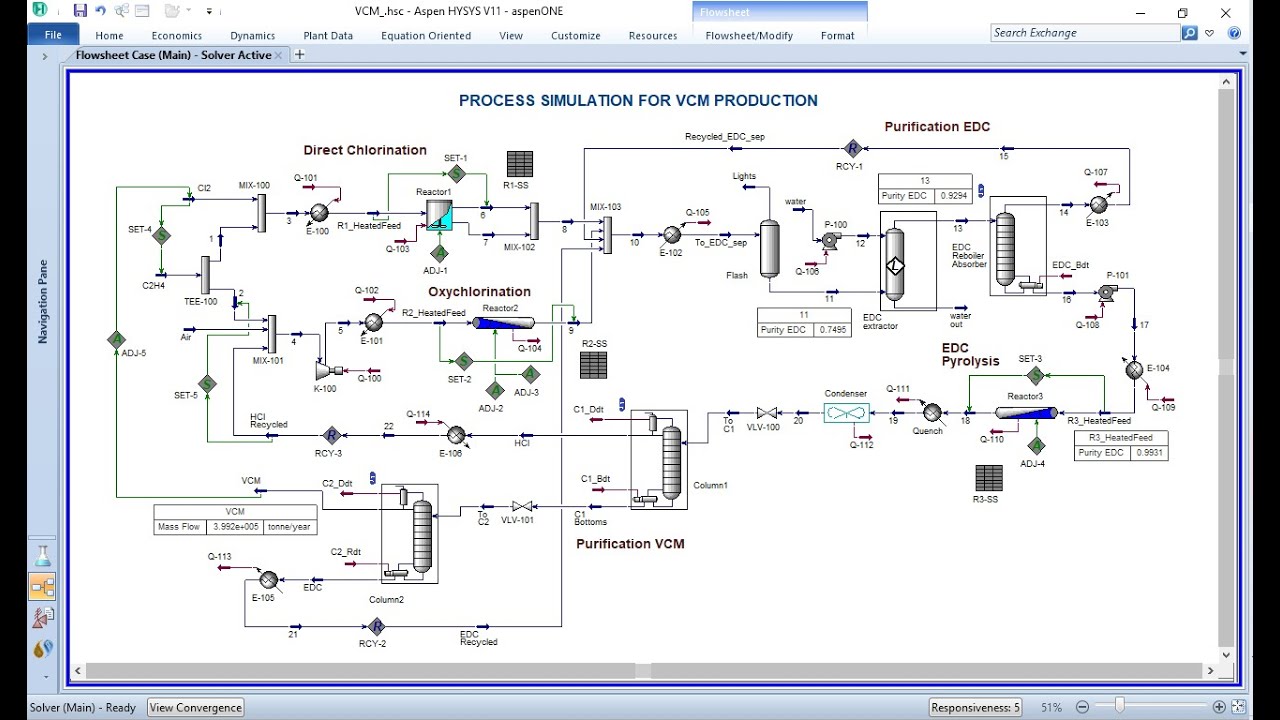Image resolution: width=1280 pixels, height=720 pixels.
Task: Zoom out with the minus button
Action: (x=1082, y=707)
